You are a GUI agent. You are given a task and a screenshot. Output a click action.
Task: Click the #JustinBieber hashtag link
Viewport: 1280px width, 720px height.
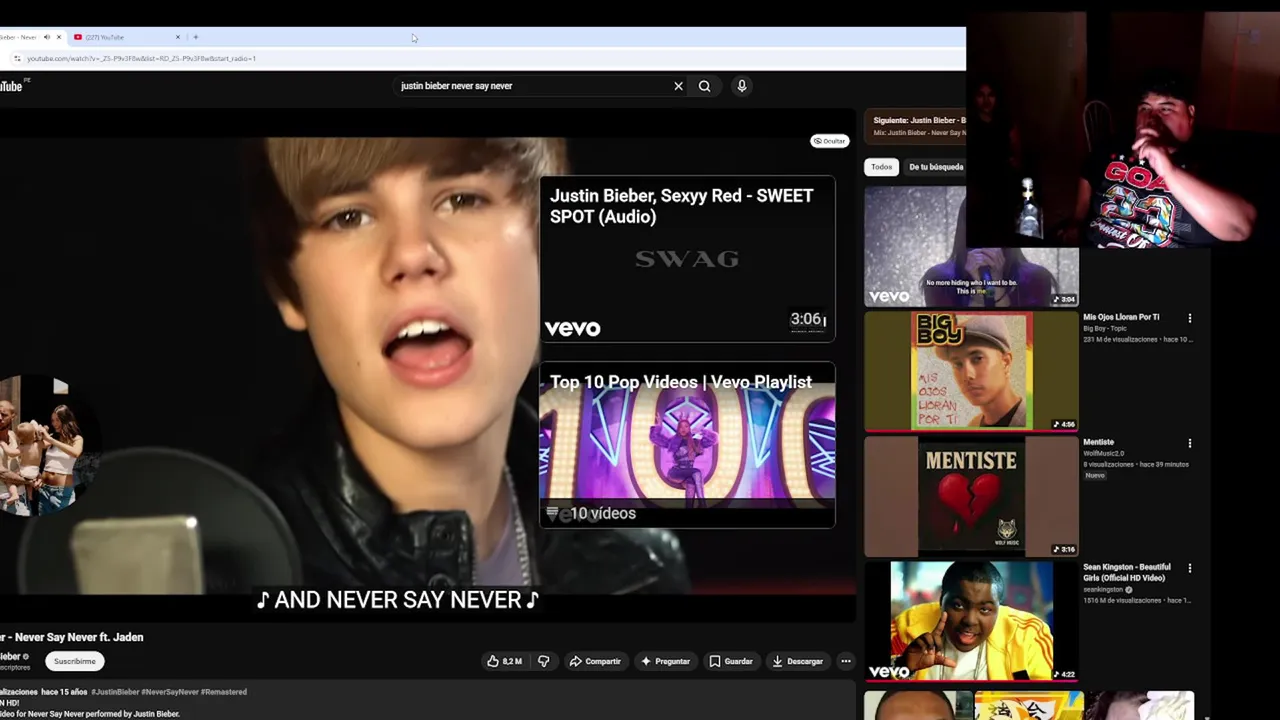[x=115, y=692]
